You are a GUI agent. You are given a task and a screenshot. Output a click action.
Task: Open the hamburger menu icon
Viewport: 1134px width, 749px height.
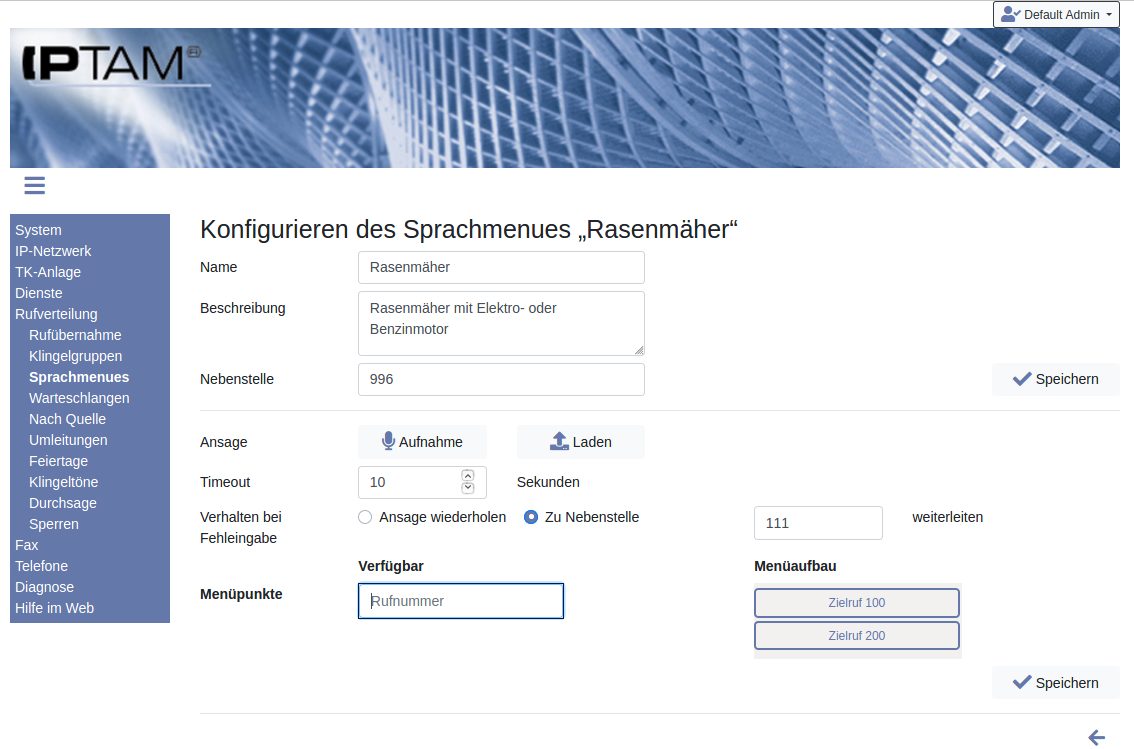[35, 185]
